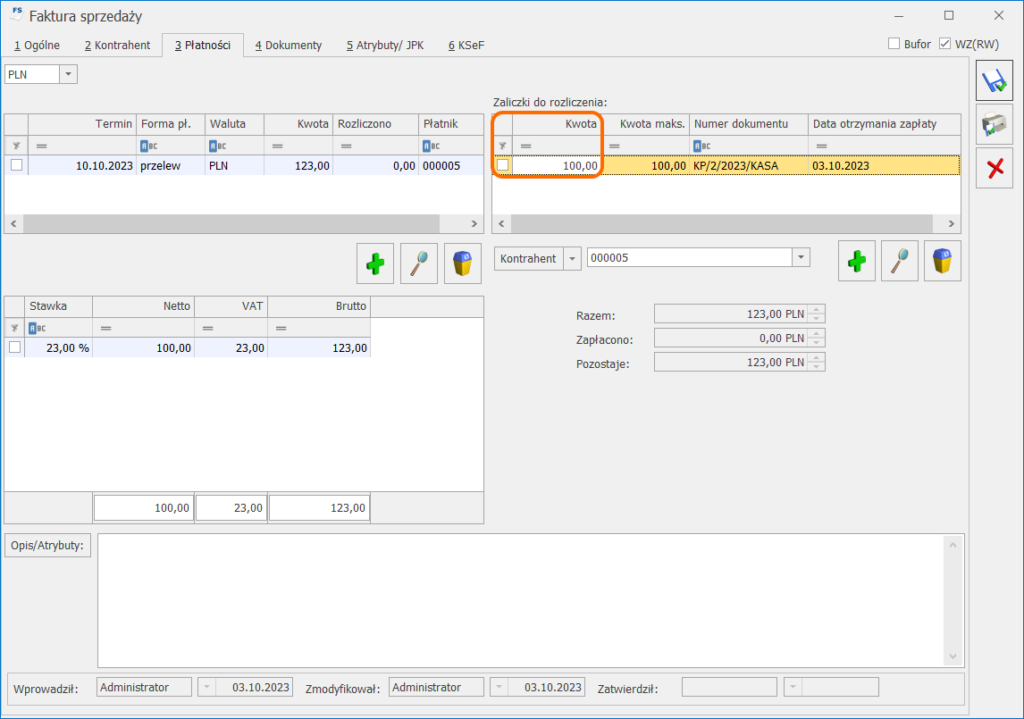Click the equals filter icon under Kwota maks.
Image resolution: width=1024 pixels, height=719 pixels.
[x=614, y=146]
